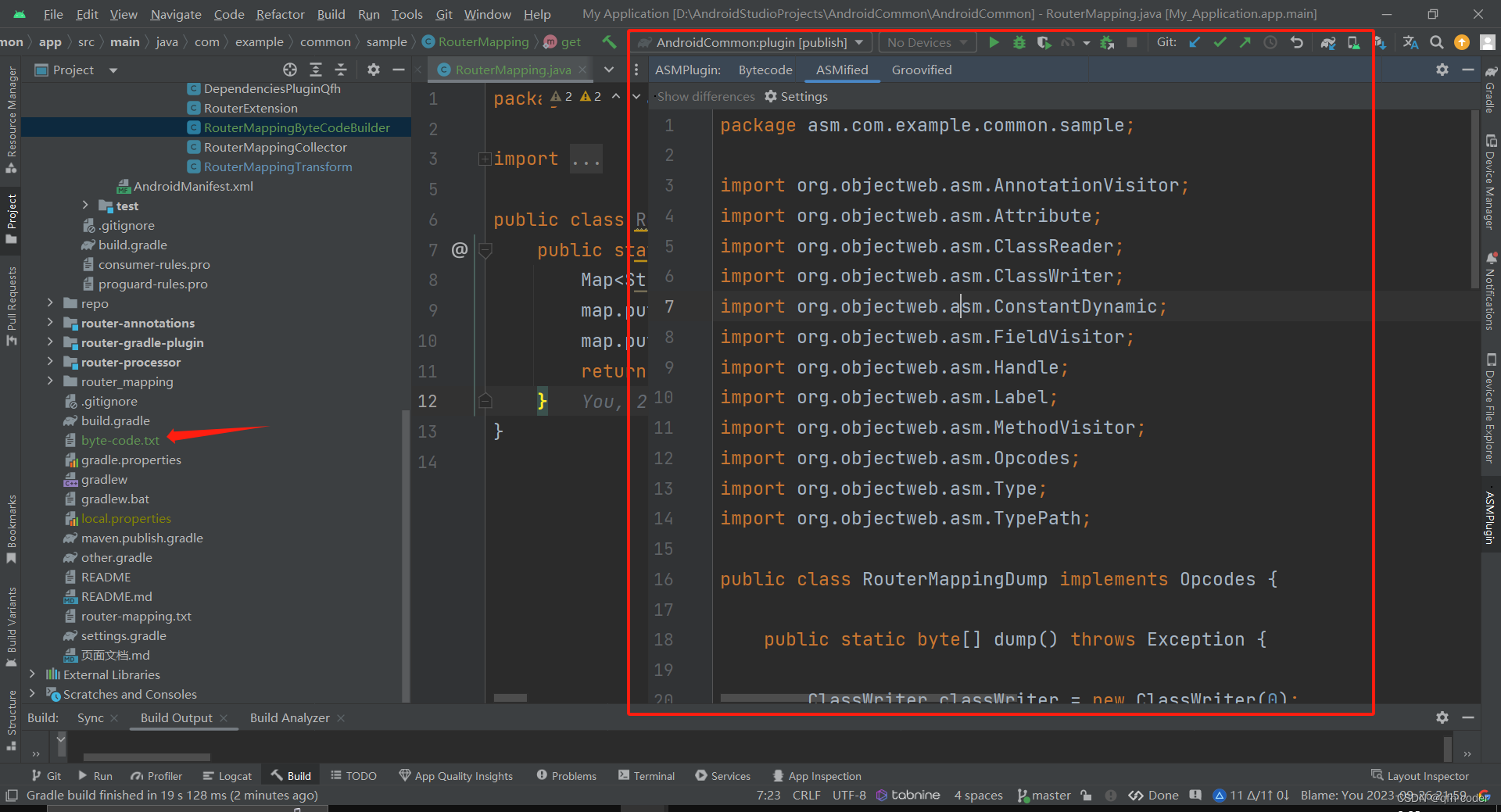Run with coverage icon in toolbar
The height and width of the screenshot is (812, 1501).
(1044, 42)
